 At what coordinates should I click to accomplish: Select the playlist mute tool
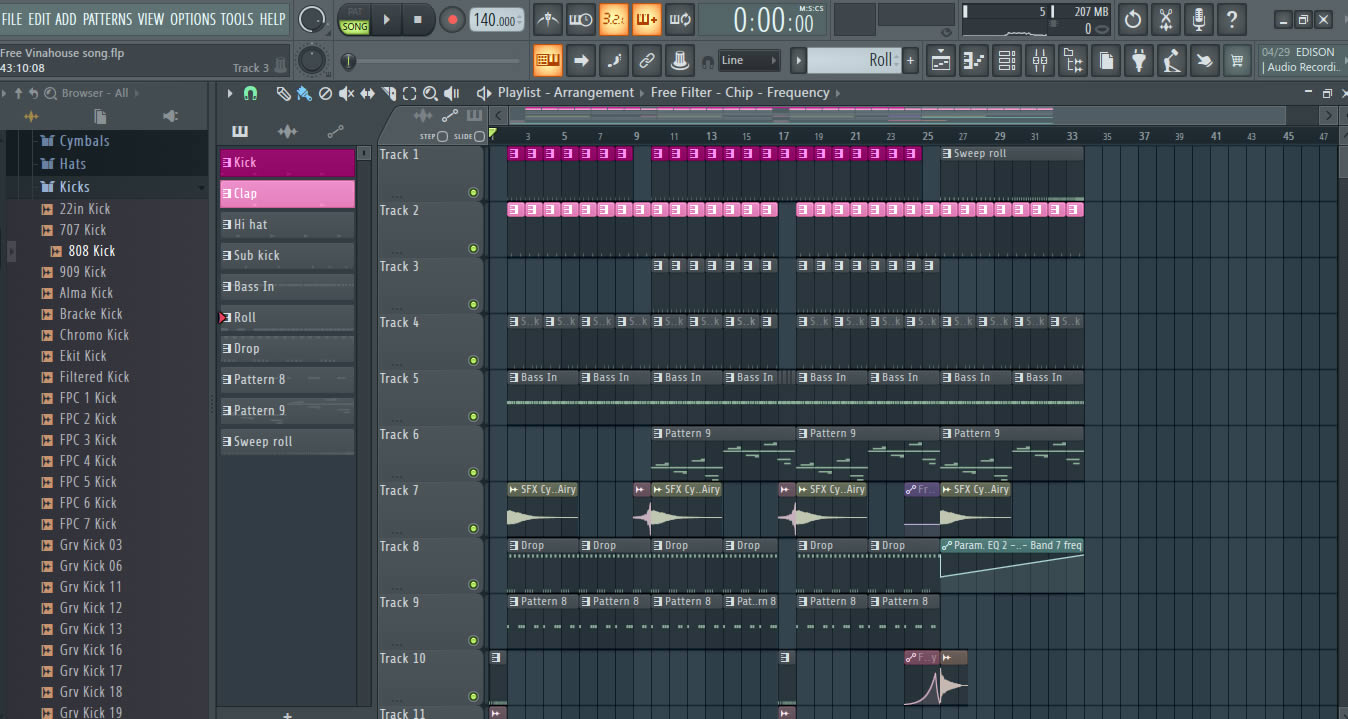(x=346, y=93)
